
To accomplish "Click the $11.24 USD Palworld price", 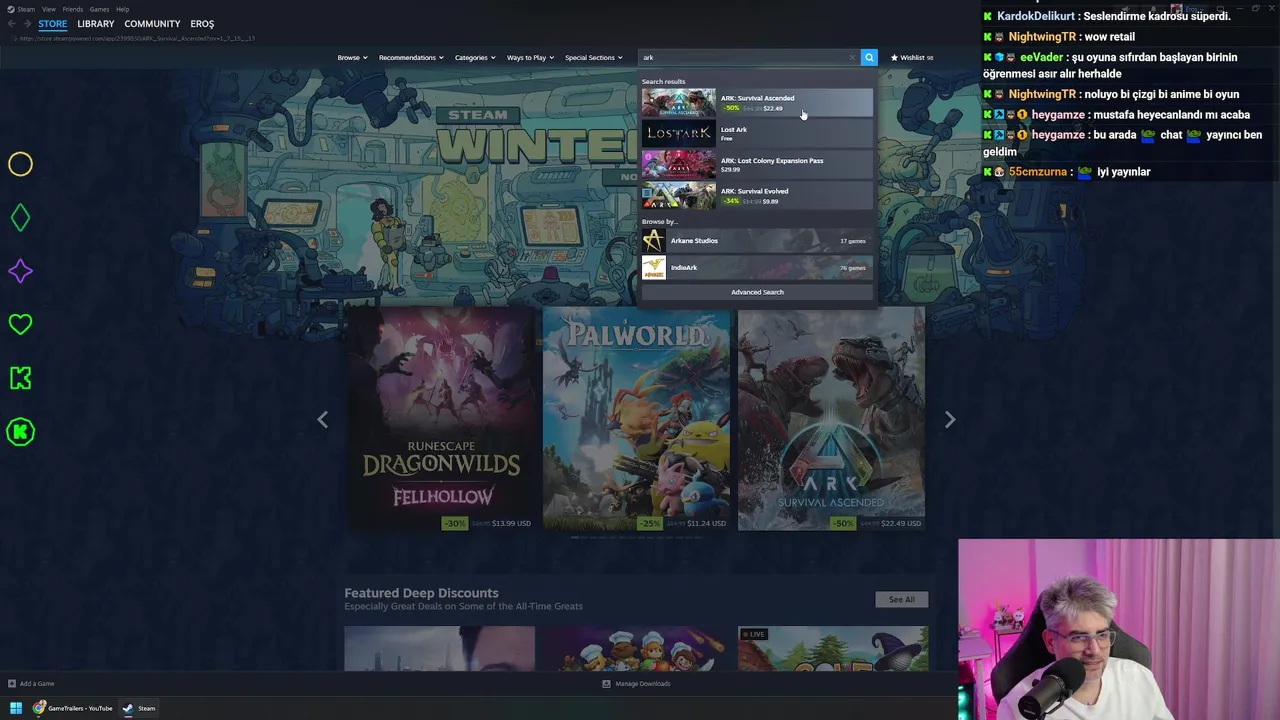I will [x=707, y=523].
